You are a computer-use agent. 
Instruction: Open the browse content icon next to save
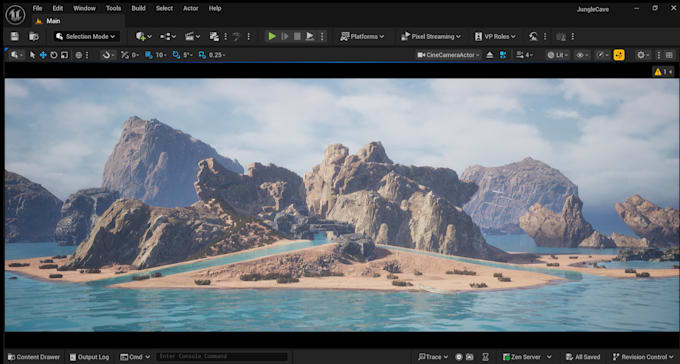point(33,36)
